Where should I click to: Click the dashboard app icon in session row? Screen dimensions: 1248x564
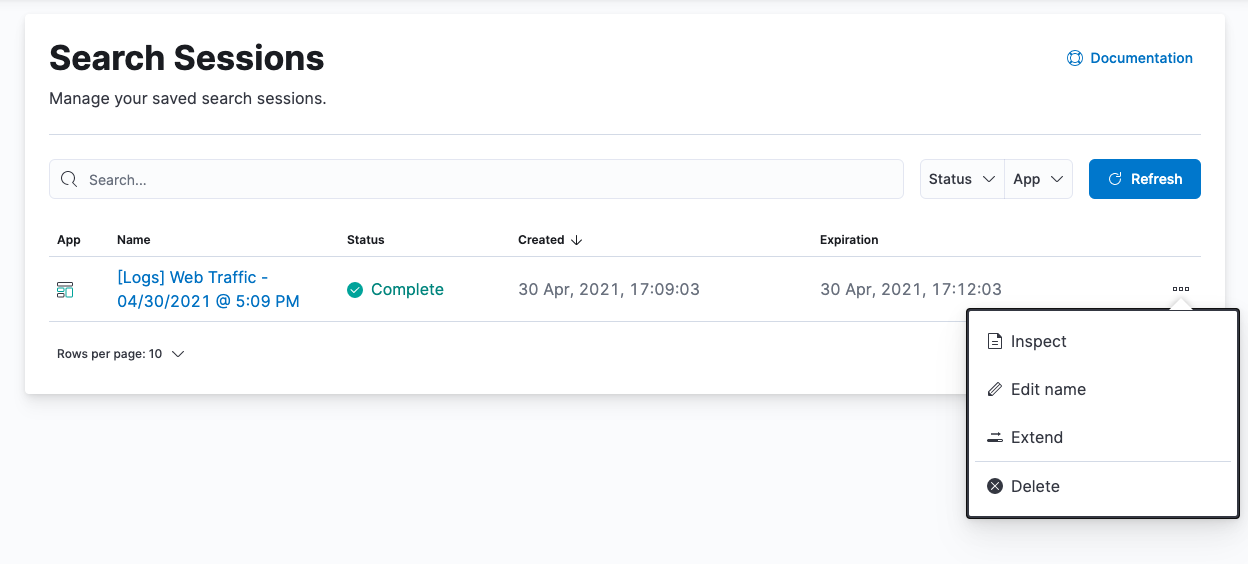(x=65, y=290)
